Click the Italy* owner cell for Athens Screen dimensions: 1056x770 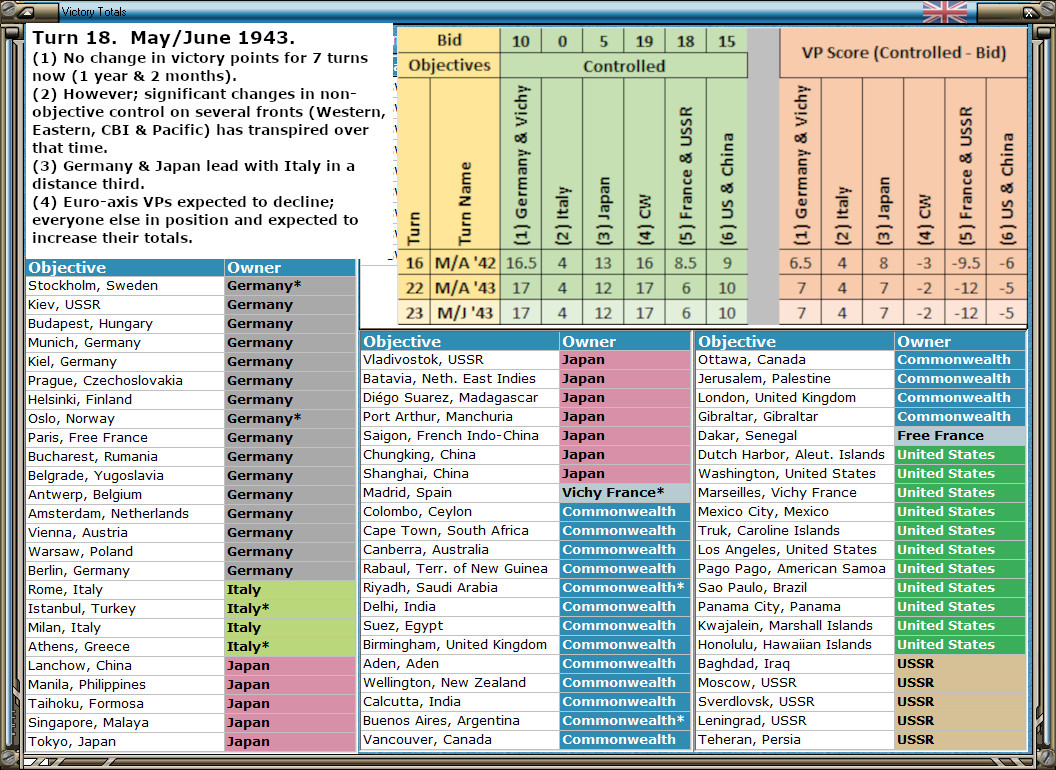click(x=290, y=646)
